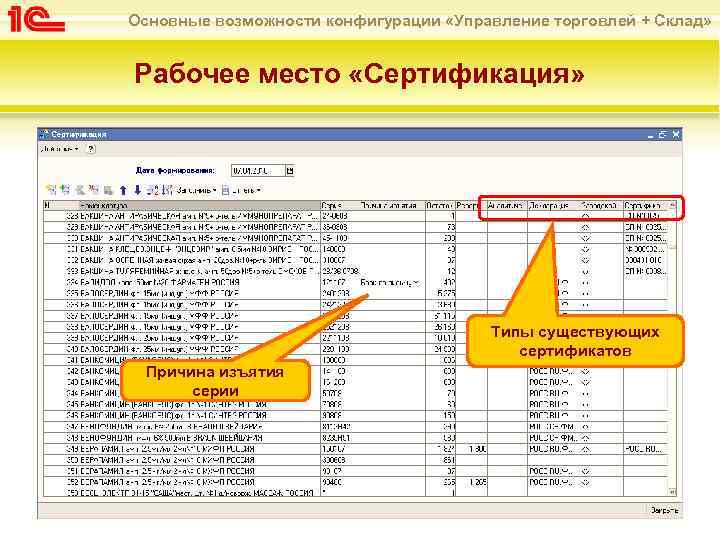Select the reserve cell showing 1.205

(x=471, y=482)
